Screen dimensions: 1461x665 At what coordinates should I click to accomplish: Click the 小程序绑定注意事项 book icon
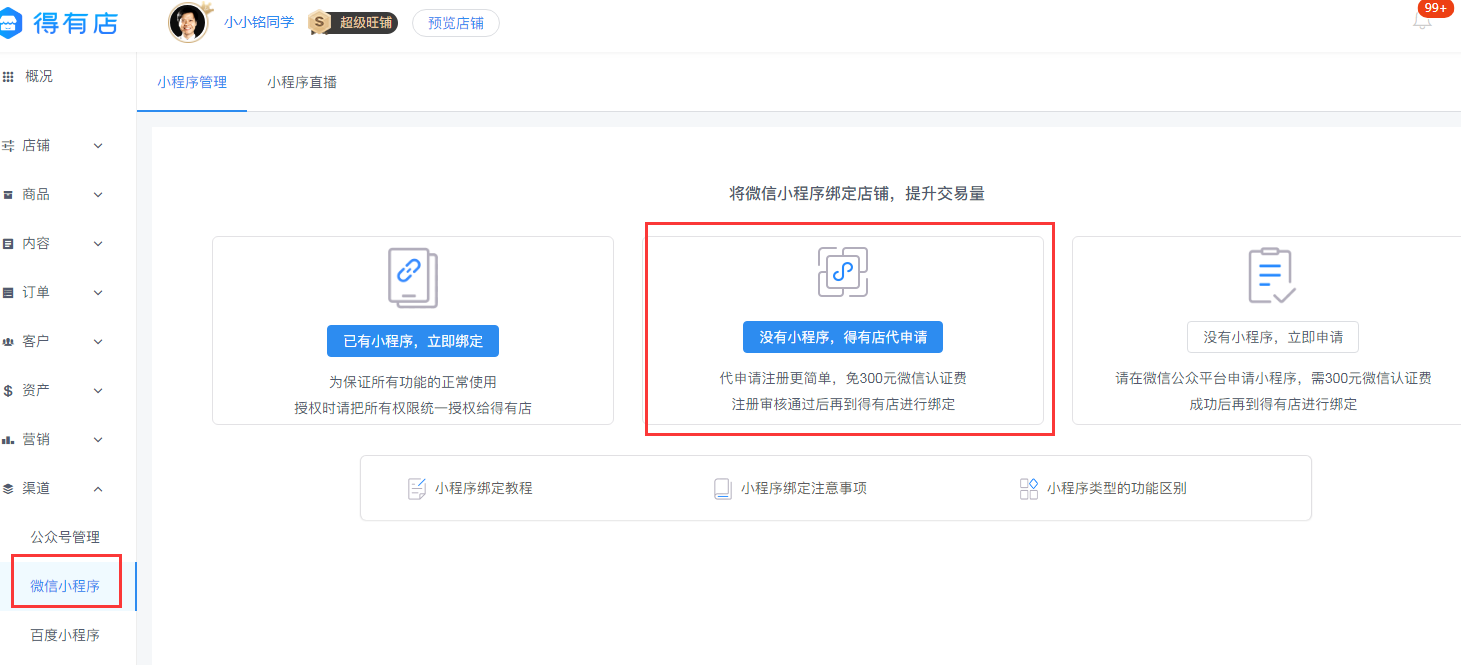pyautogui.click(x=723, y=489)
